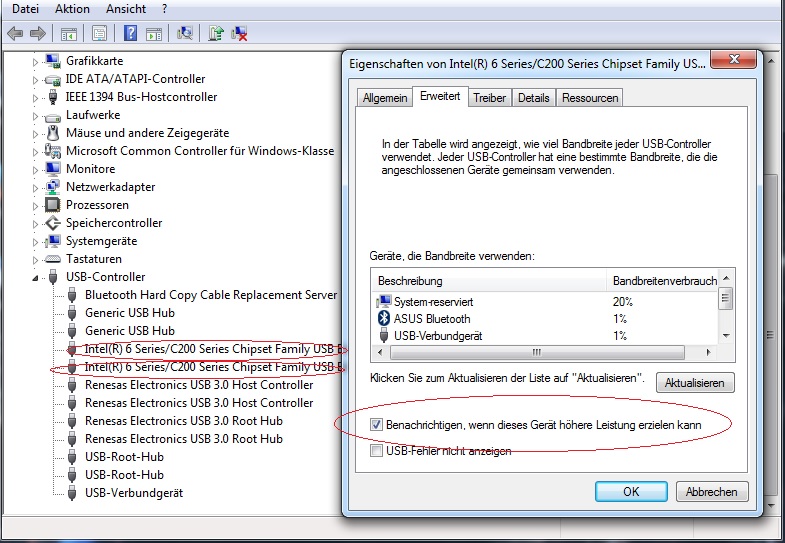Image resolution: width=785 pixels, height=543 pixels.
Task: Expand the Tastaturen node
Action: (35, 260)
